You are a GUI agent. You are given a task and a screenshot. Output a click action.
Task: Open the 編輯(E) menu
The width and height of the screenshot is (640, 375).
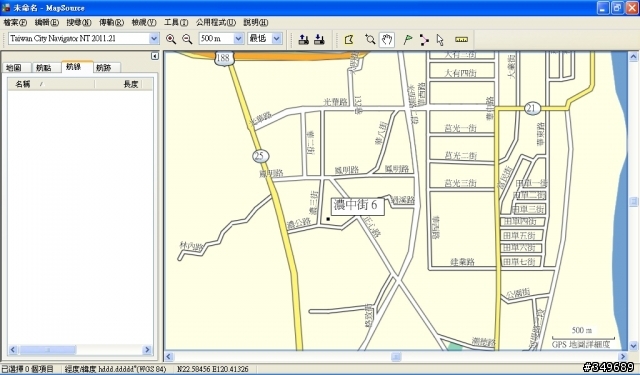[47, 22]
